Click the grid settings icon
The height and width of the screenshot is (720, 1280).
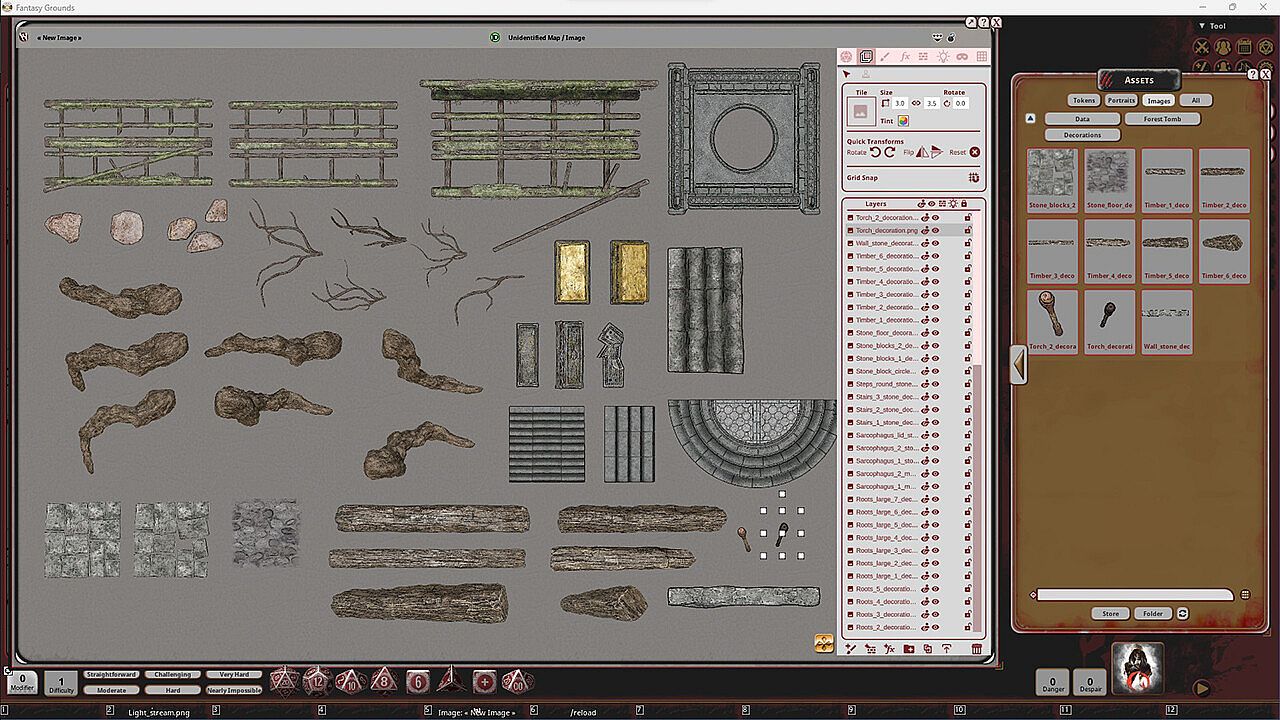tap(981, 57)
